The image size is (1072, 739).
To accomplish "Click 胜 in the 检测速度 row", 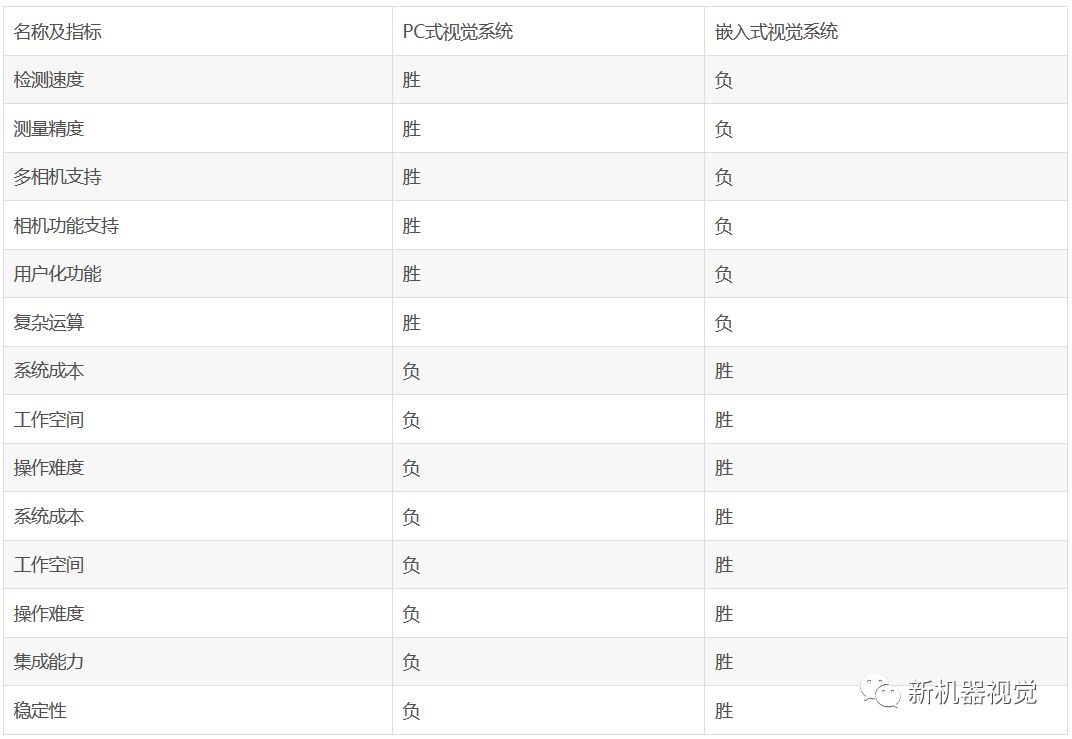I will coord(412,80).
